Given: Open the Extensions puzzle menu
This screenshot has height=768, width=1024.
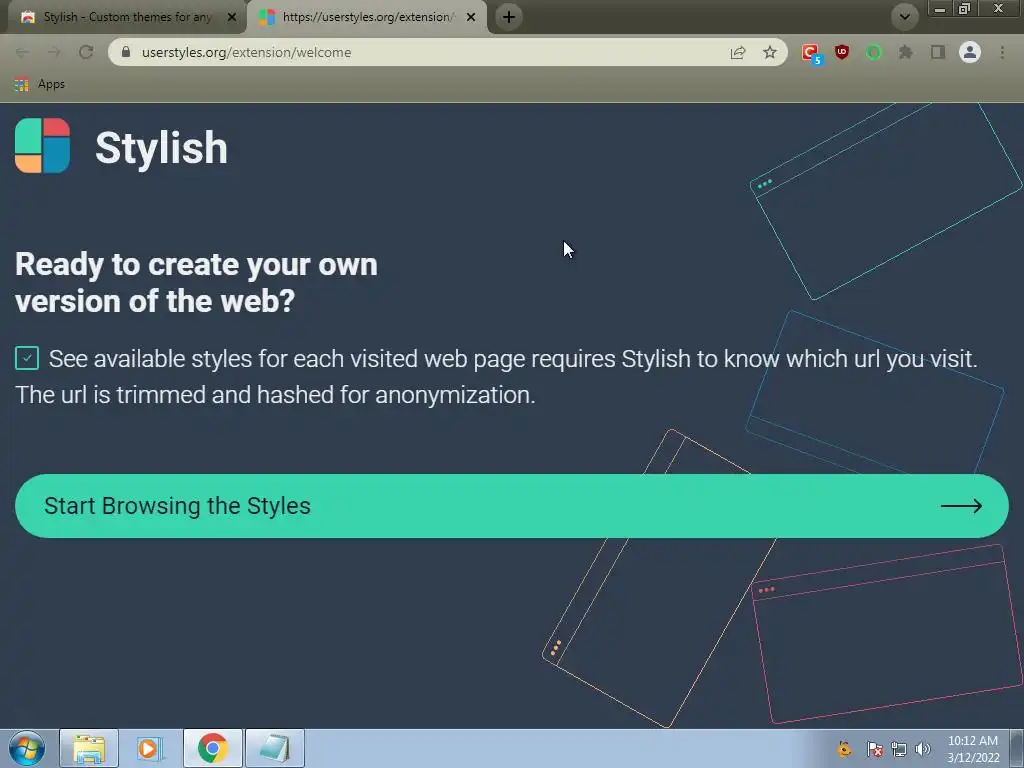Looking at the screenshot, I should (x=905, y=52).
